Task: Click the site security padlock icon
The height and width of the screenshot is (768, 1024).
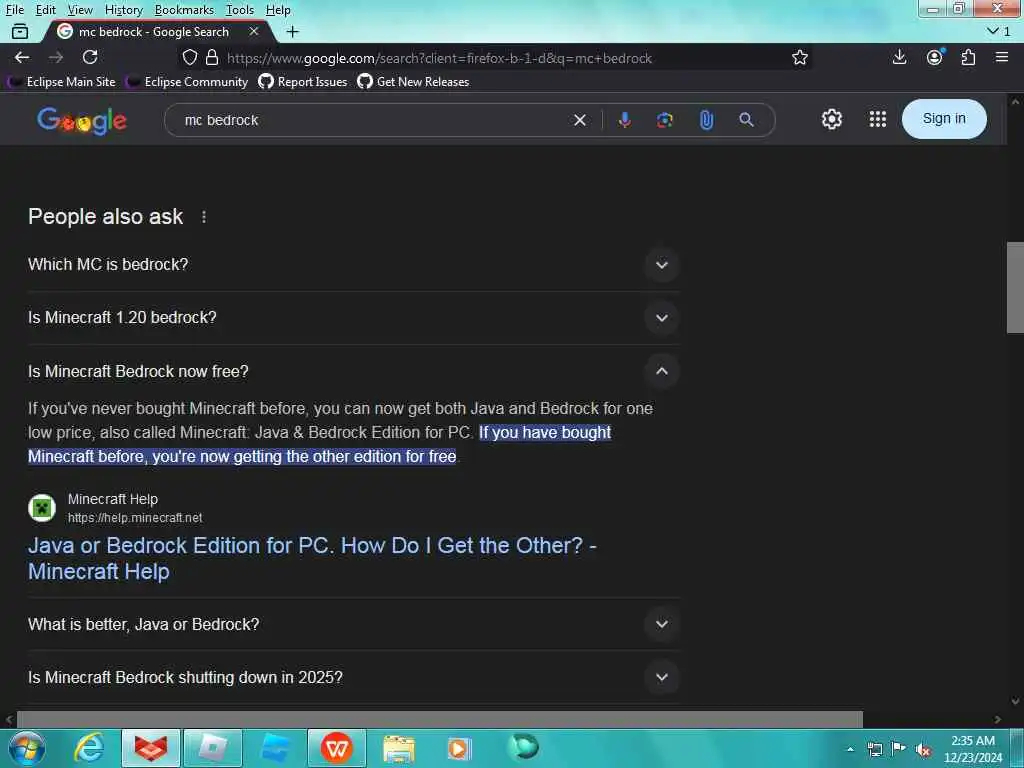Action: (212, 57)
